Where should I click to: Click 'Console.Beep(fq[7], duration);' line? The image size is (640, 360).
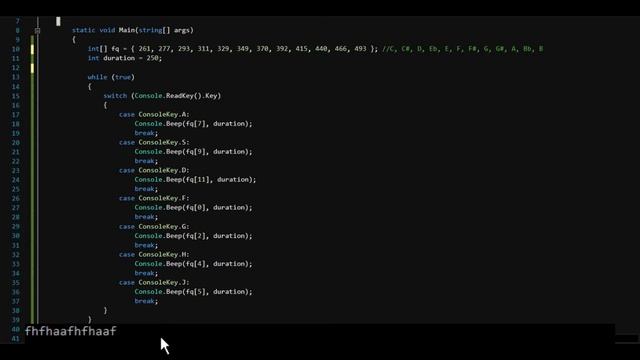pos(193,124)
